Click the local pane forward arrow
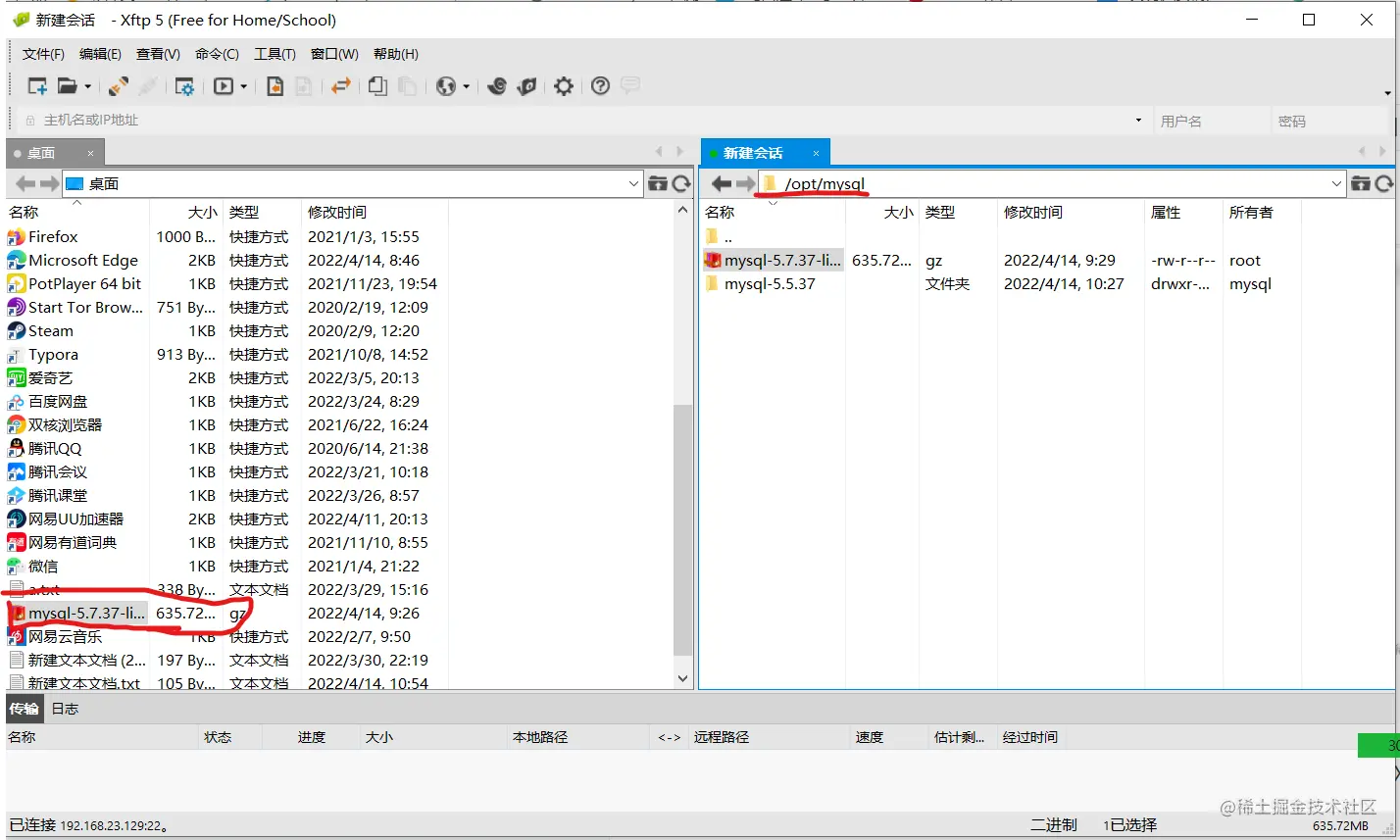This screenshot has width=1400, height=840. click(x=49, y=183)
